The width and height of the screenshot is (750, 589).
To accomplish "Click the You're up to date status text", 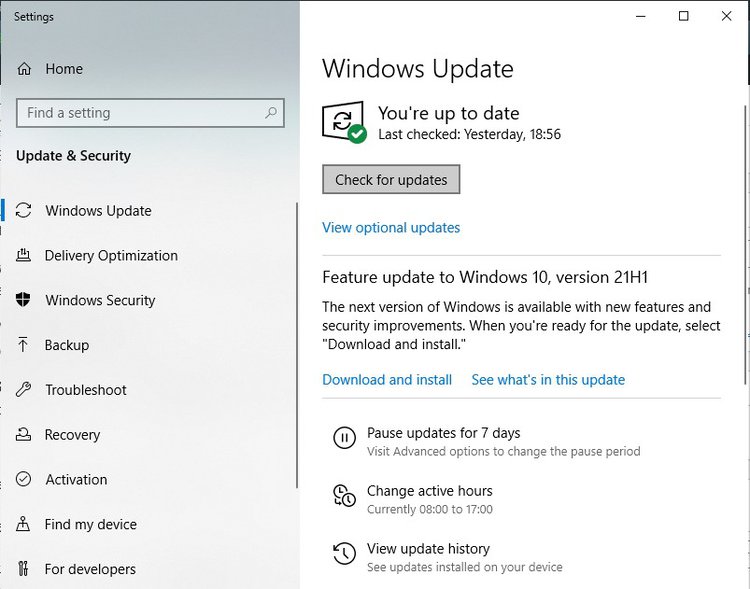I will coord(449,113).
